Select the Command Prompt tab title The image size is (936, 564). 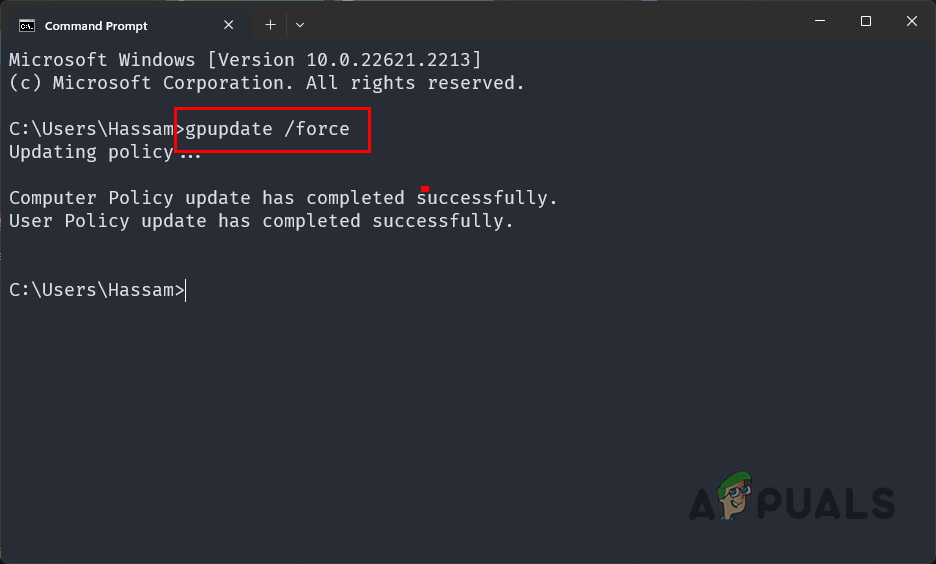96,25
